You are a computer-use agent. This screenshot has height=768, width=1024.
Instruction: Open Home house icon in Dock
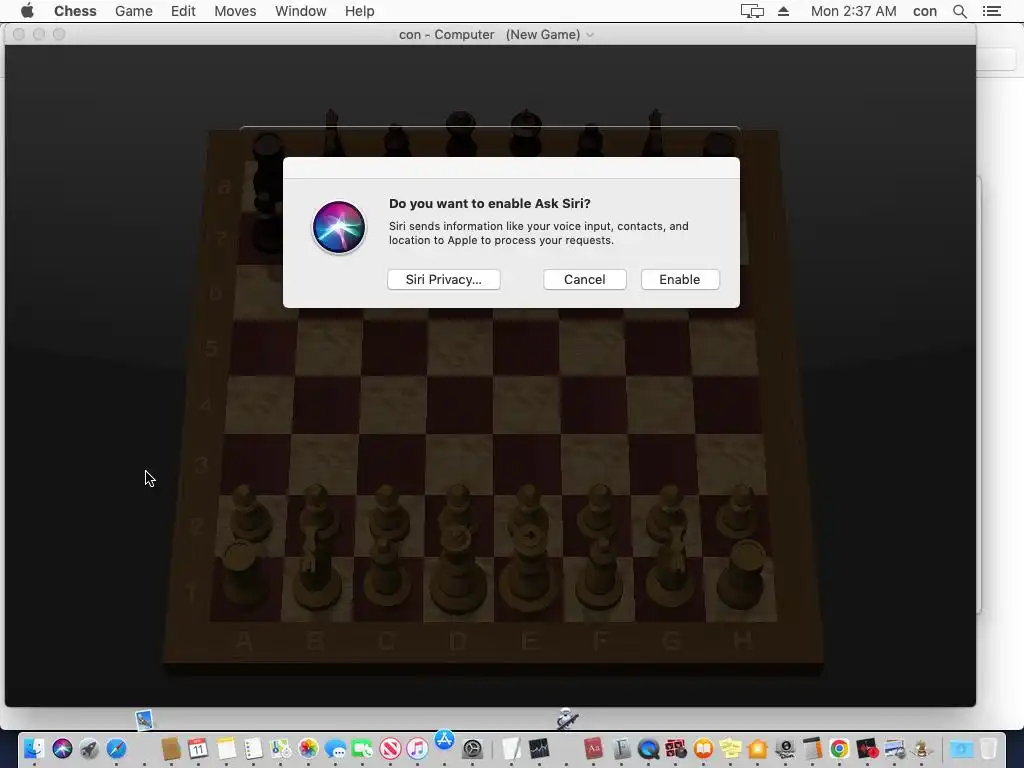[758, 748]
